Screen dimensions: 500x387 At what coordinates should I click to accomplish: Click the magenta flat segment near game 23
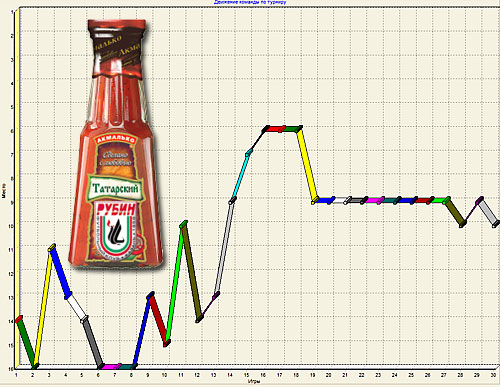[373, 200]
